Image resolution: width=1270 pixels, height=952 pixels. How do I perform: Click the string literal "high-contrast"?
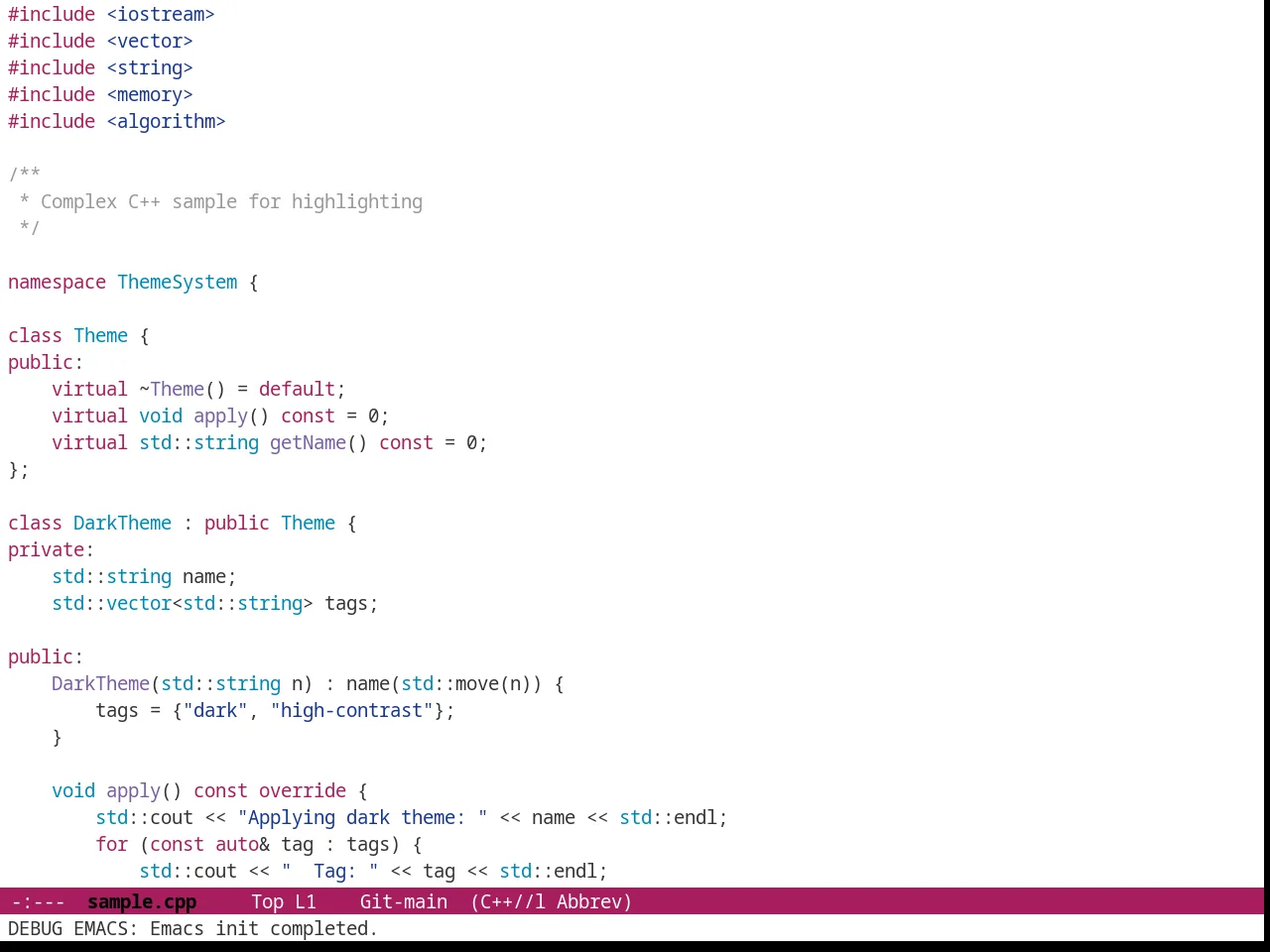pos(351,710)
